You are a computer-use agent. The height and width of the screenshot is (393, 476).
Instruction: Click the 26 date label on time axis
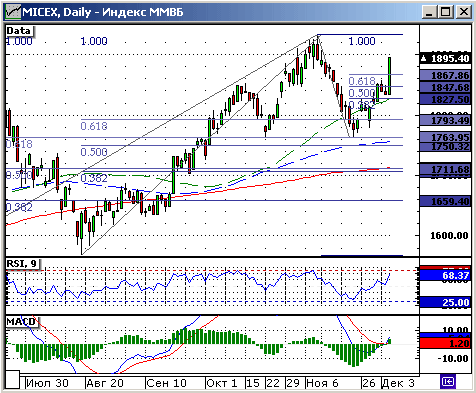click(x=369, y=383)
